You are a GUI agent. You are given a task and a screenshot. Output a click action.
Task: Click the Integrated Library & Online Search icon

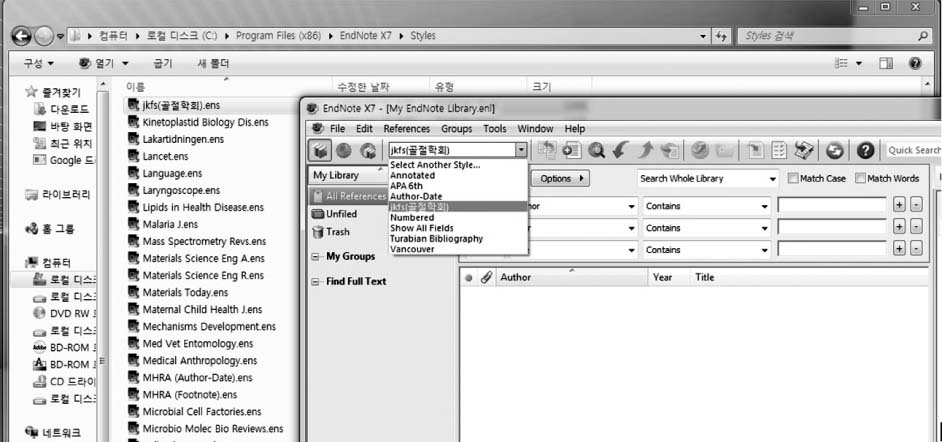[x=368, y=150]
